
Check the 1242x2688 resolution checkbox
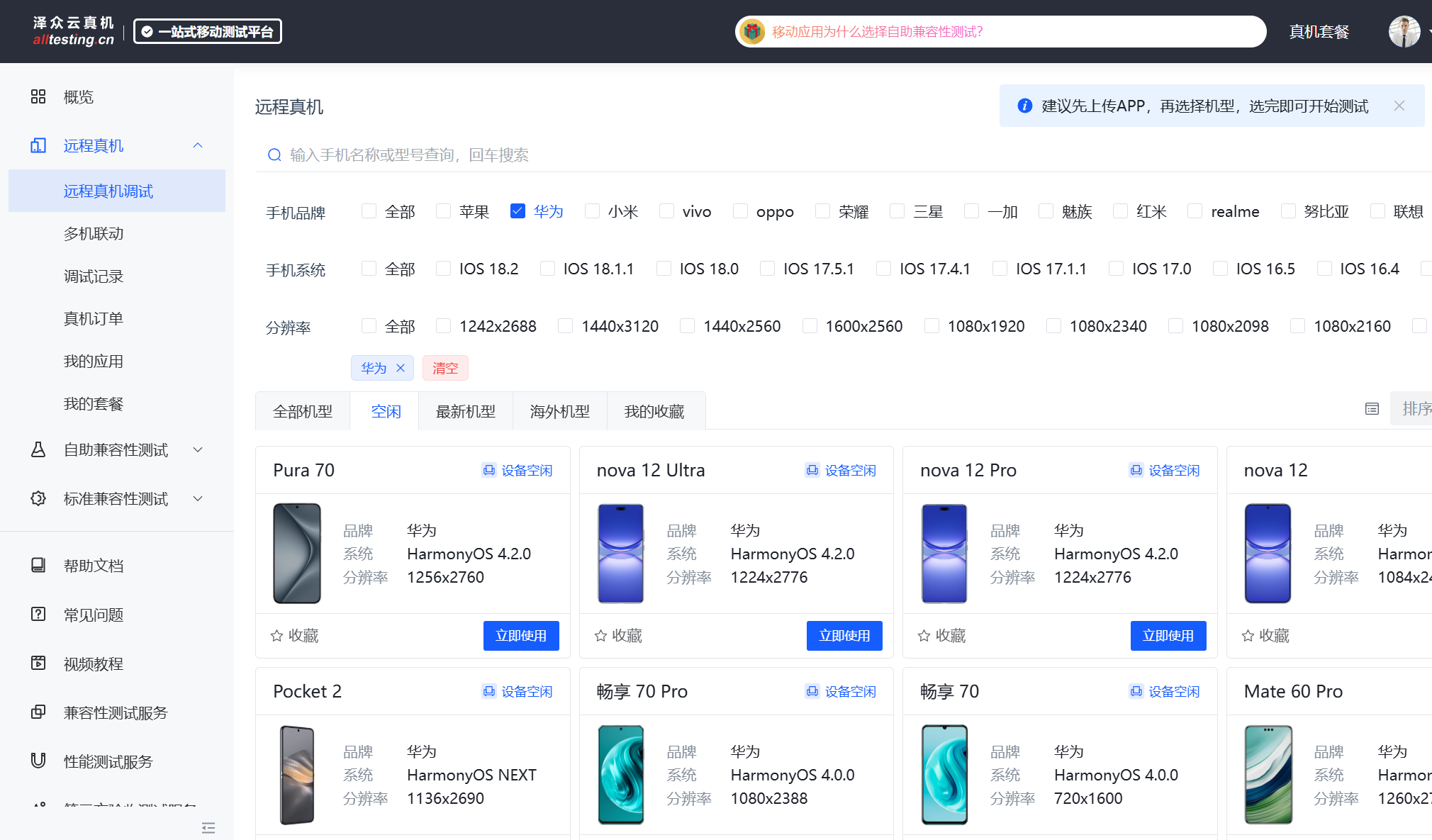click(x=443, y=326)
